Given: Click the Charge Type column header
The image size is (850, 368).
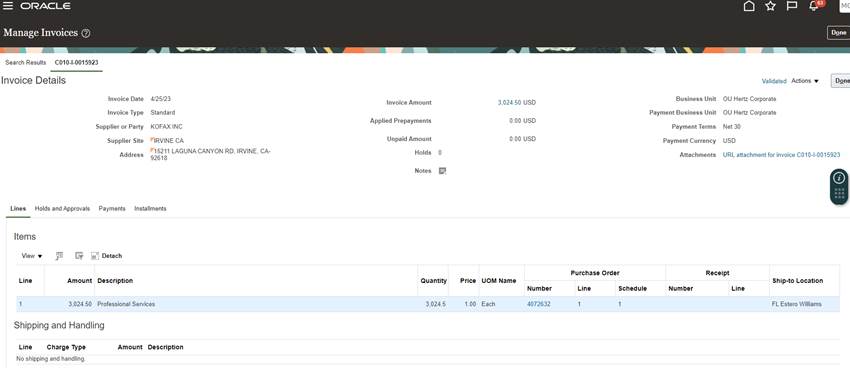Looking at the screenshot, I should (66, 347).
